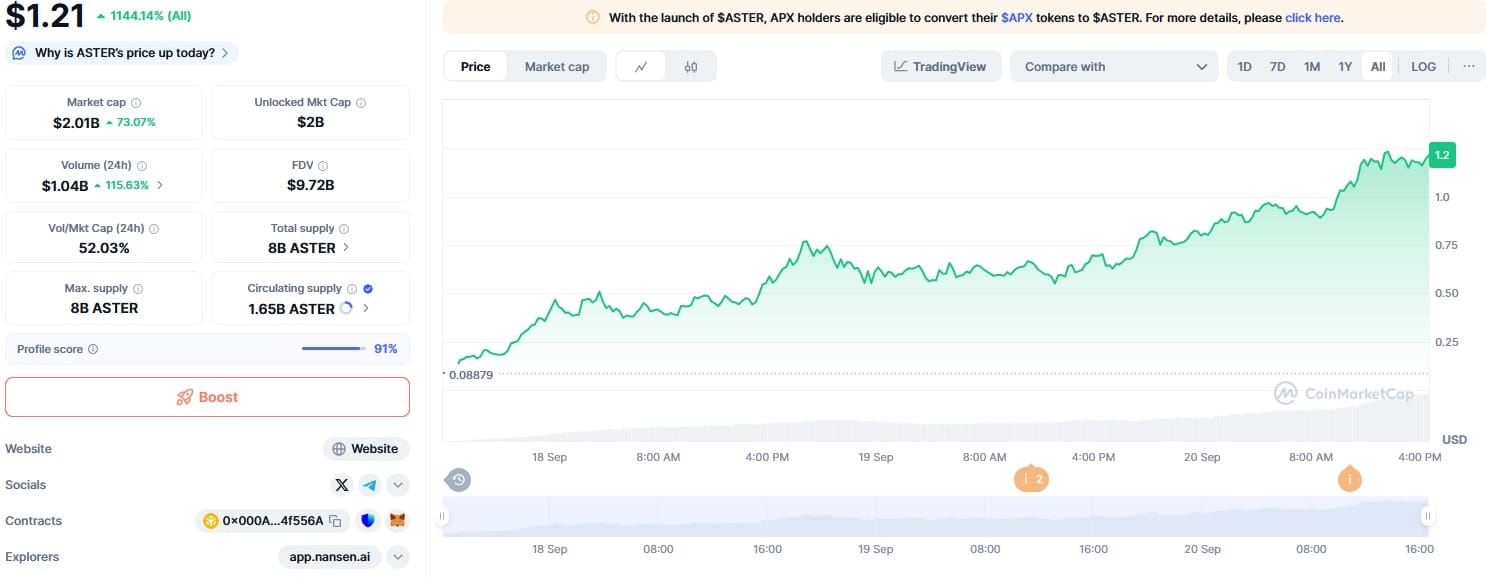Select the 7D time range
Viewport: 1486px width, 577px height.
(1278, 67)
